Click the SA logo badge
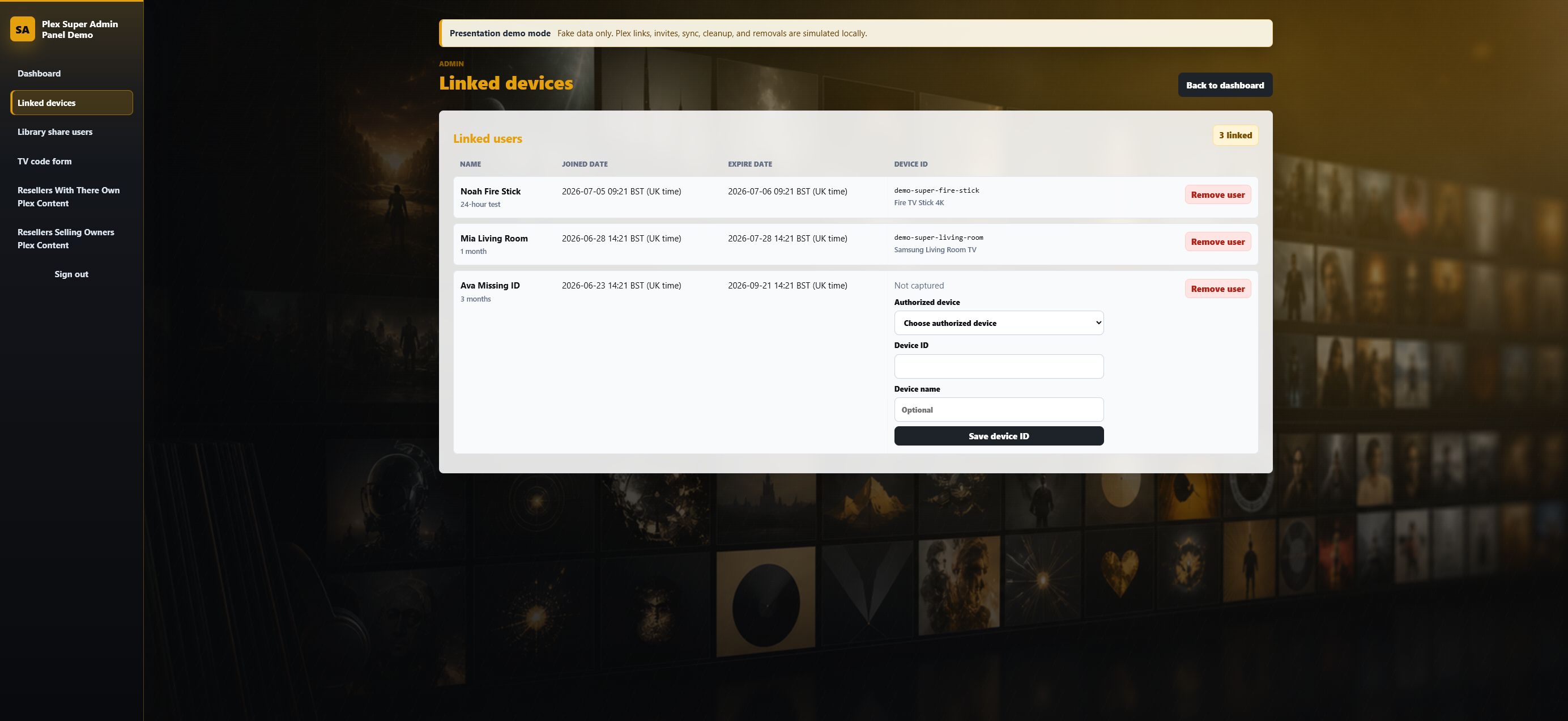The image size is (1568, 721). [23, 29]
